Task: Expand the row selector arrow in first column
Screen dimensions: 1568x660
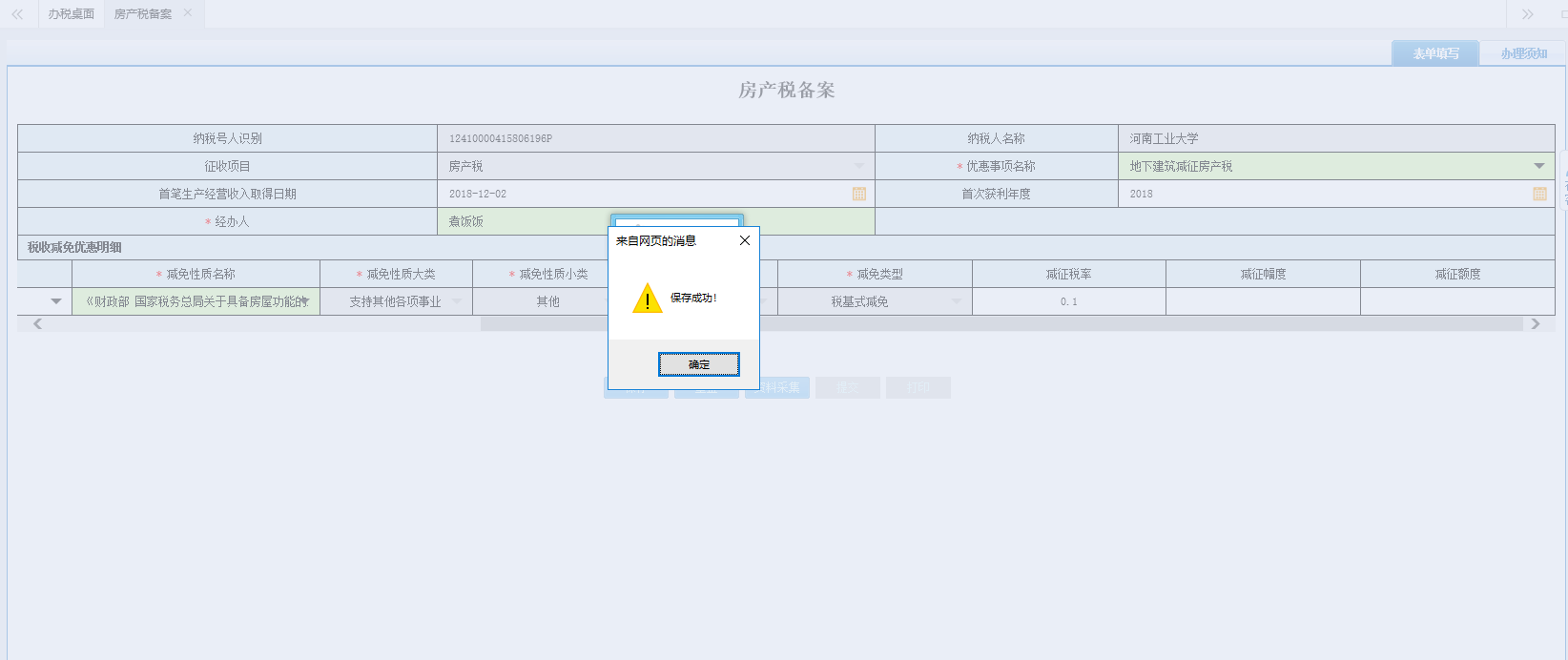Action: [56, 301]
